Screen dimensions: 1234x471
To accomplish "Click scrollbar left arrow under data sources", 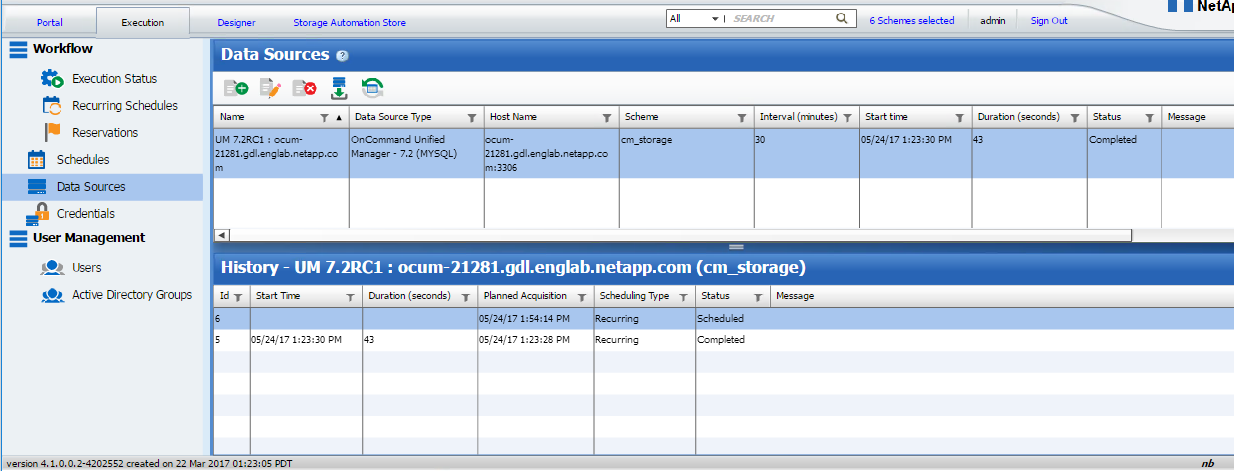I will point(221,235).
